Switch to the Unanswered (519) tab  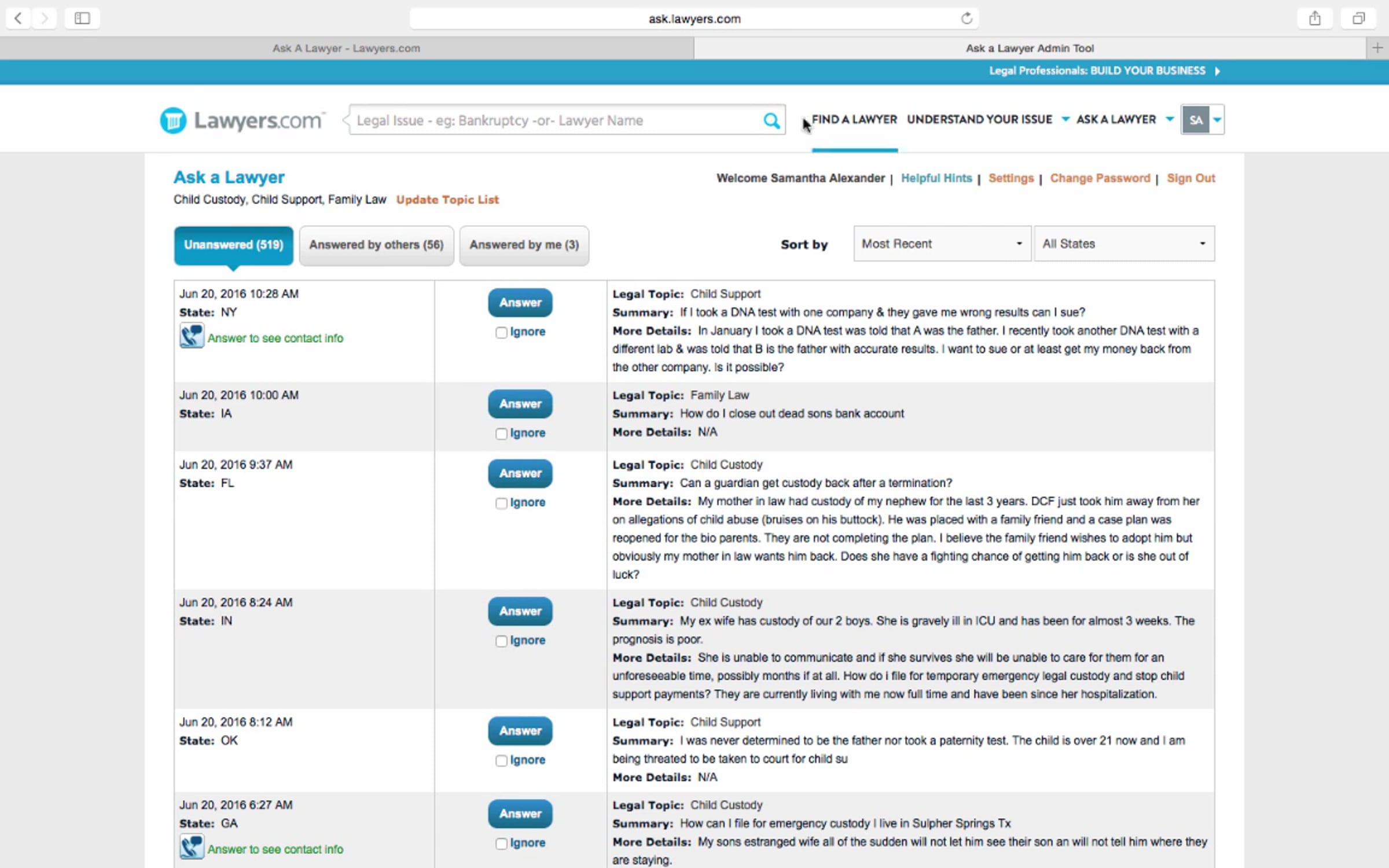coord(234,245)
